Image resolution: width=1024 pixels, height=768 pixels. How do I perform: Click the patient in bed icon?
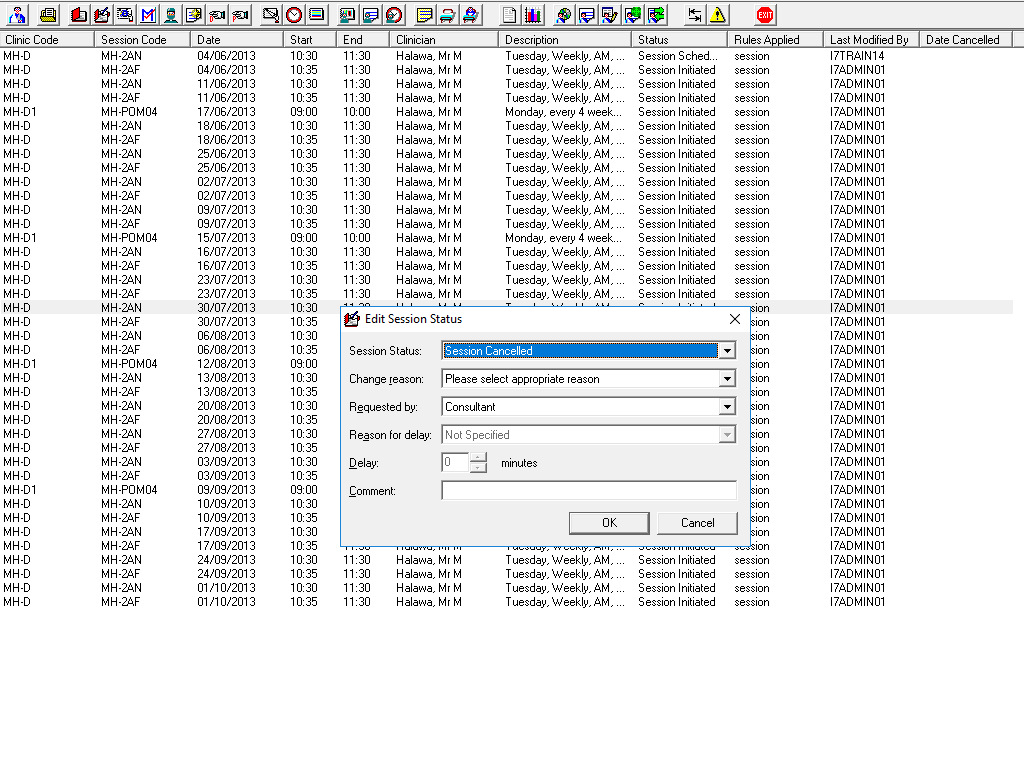point(470,14)
